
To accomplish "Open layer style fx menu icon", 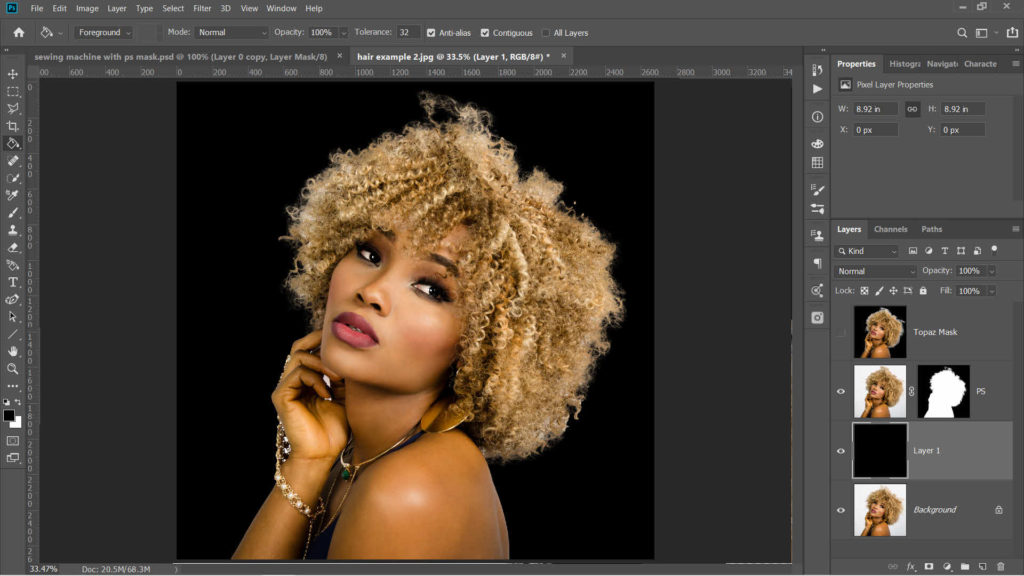I will pos(911,566).
